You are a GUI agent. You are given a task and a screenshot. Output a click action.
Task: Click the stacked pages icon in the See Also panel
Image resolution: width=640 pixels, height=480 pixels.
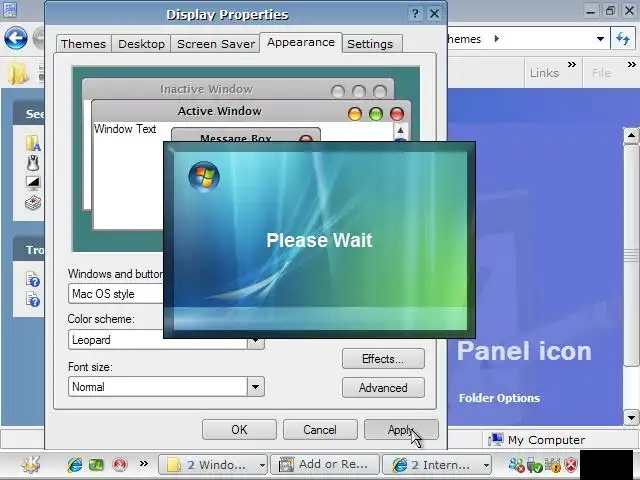point(33,202)
